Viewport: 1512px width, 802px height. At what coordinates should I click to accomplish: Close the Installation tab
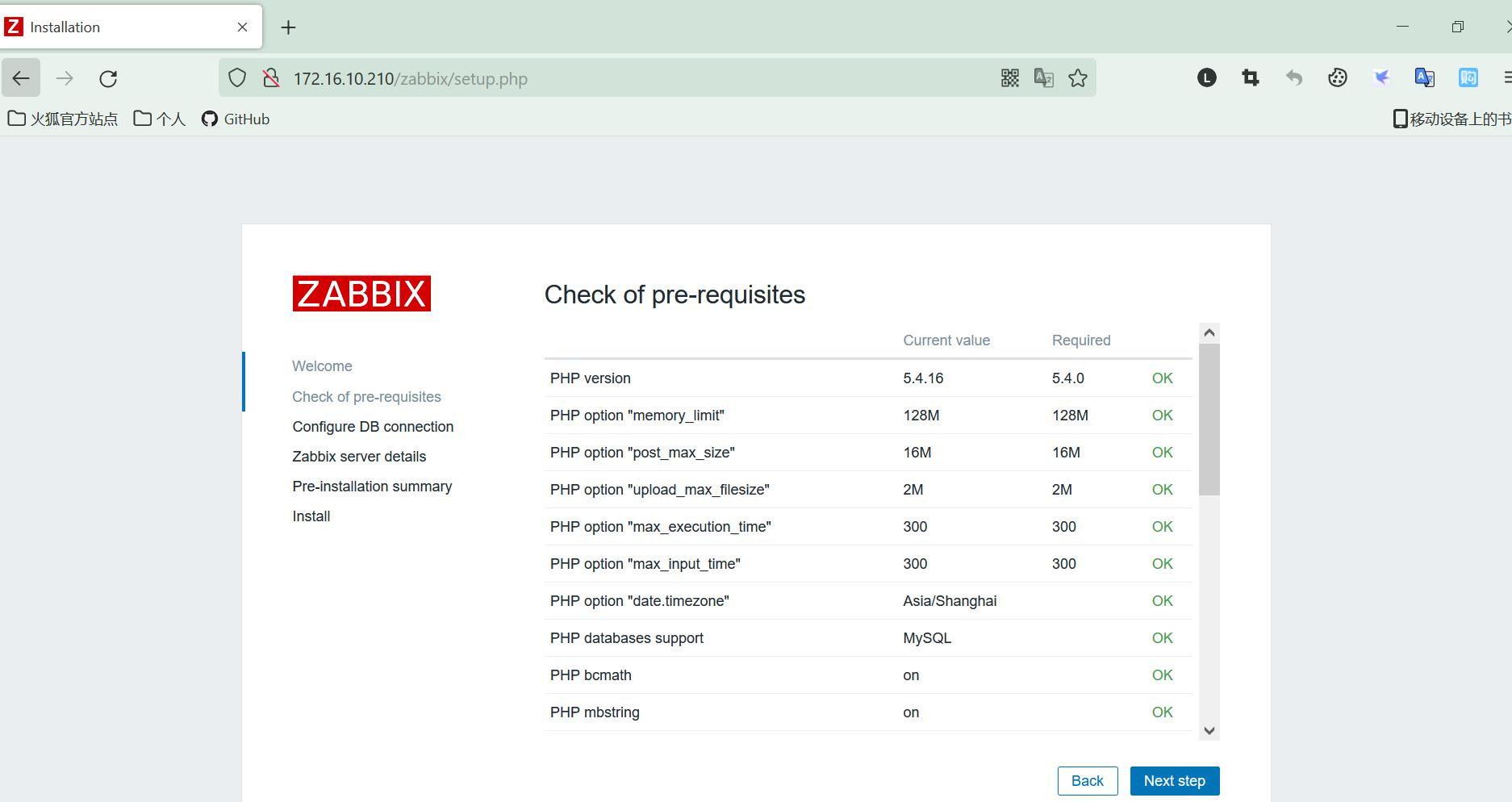[242, 27]
